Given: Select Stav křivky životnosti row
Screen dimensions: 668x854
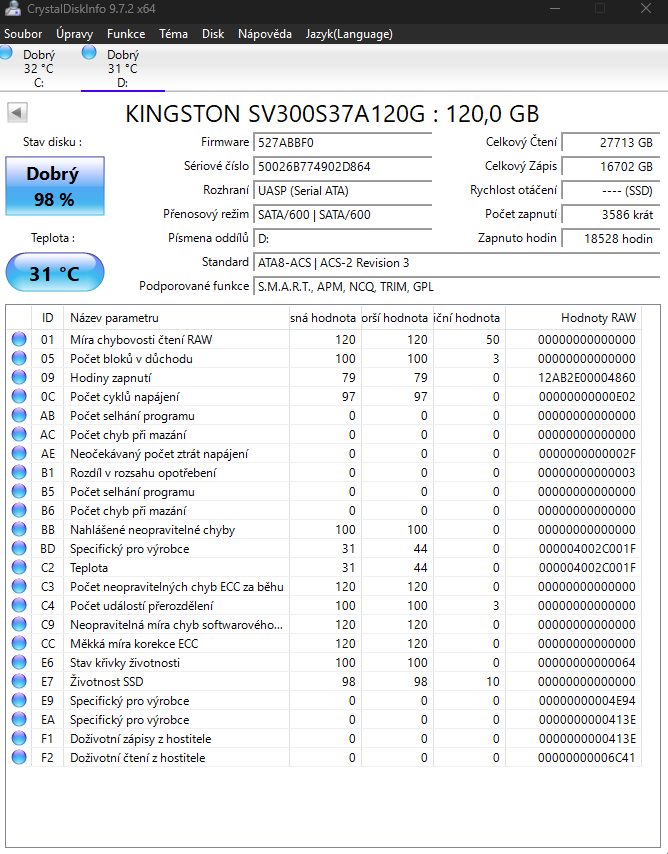Looking at the screenshot, I should pyautogui.click(x=324, y=662).
